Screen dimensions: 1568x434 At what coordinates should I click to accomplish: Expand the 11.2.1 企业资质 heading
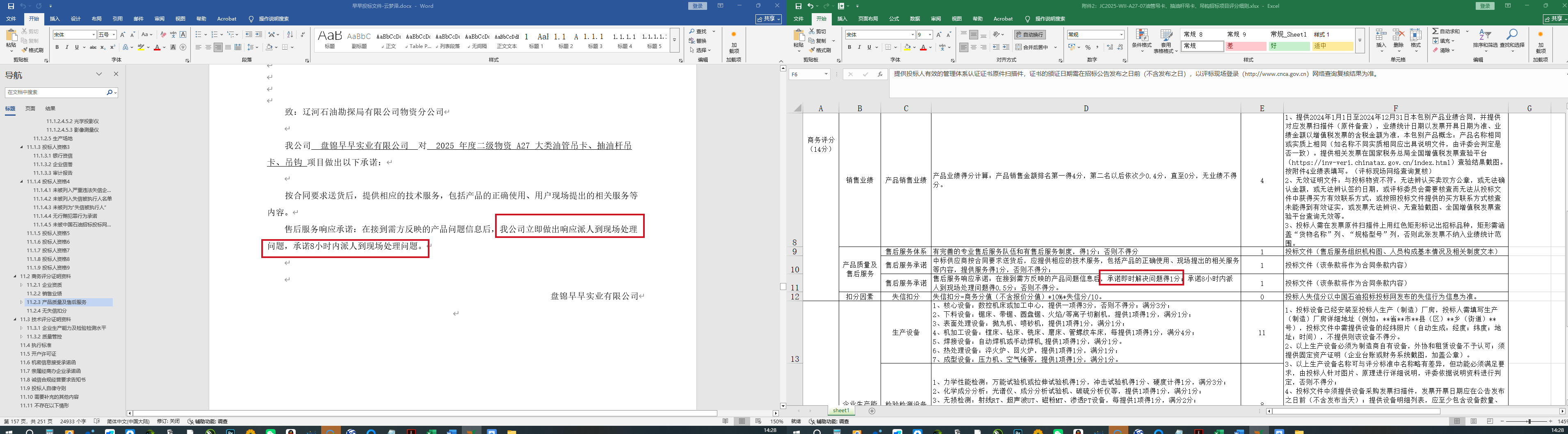[22, 285]
